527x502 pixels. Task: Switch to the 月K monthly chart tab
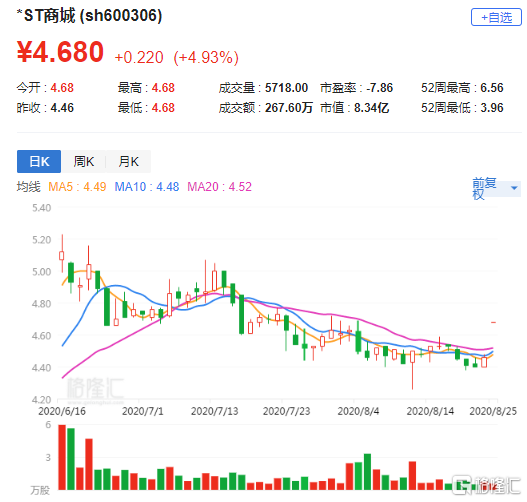(128, 161)
